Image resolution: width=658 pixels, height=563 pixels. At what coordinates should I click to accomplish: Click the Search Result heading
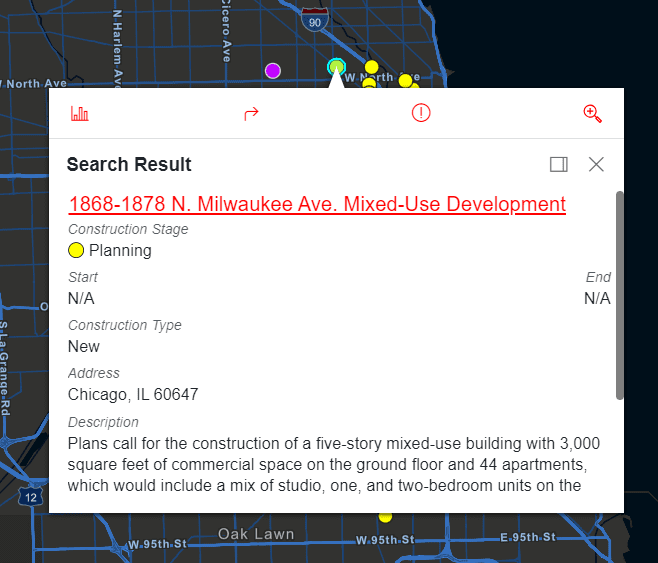point(129,165)
